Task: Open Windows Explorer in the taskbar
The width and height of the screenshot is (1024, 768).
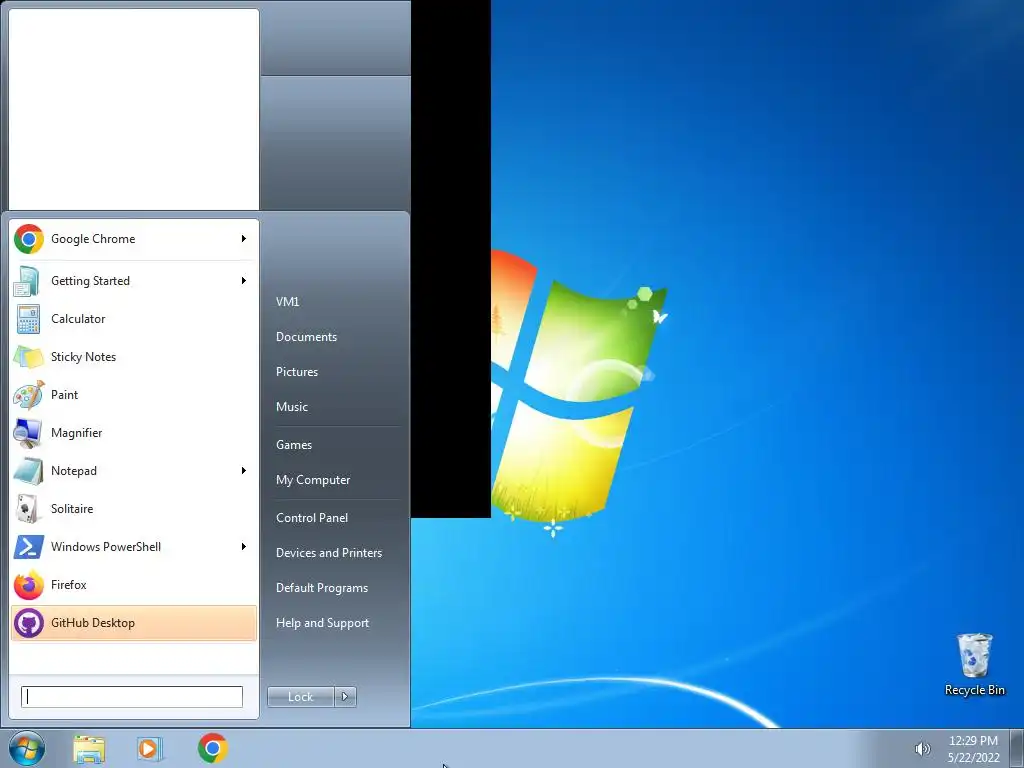Action: pyautogui.click(x=89, y=748)
